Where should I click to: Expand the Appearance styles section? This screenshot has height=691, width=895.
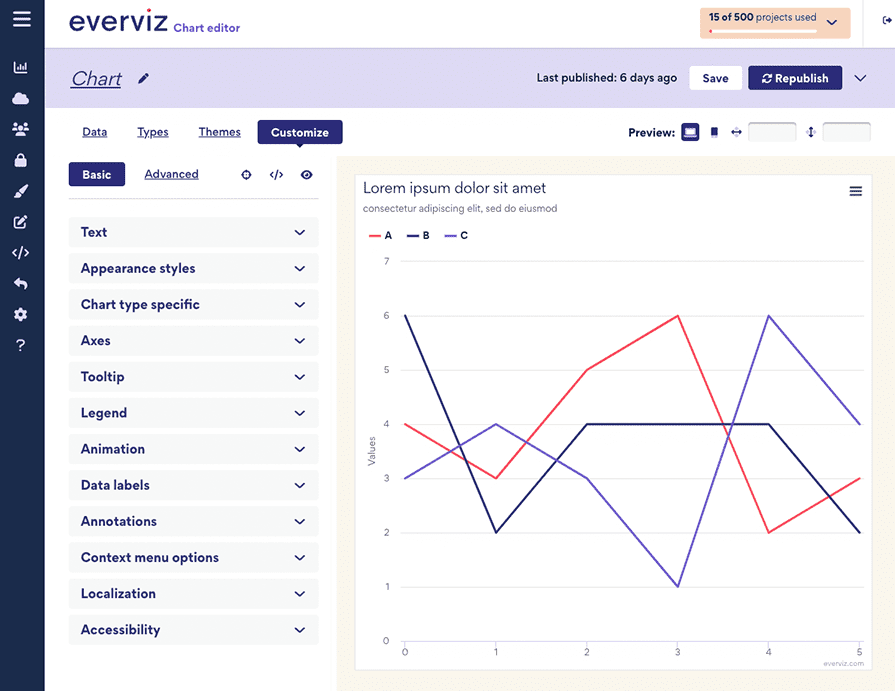click(193, 268)
